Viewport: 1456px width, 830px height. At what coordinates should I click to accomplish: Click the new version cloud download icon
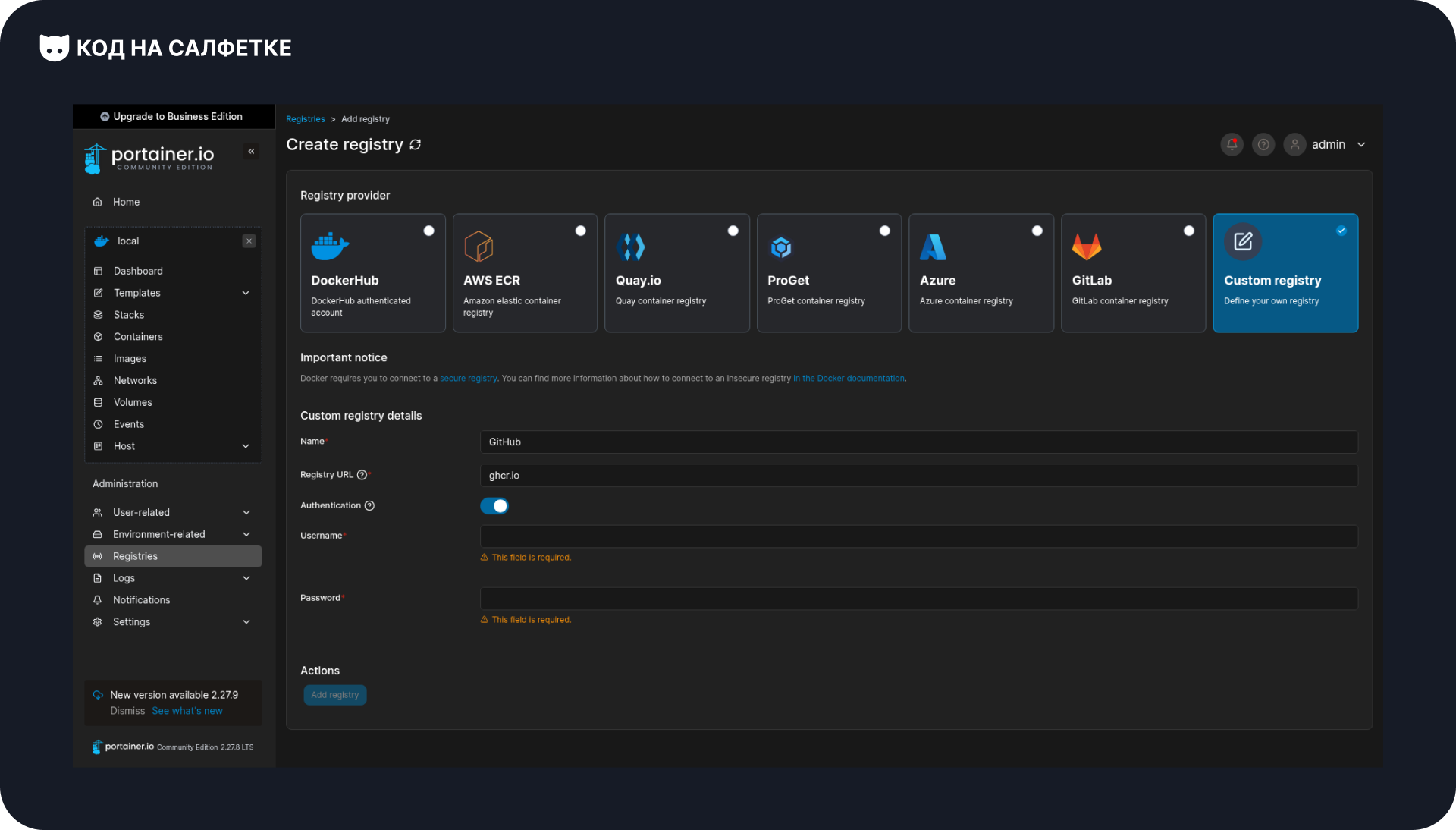click(x=98, y=695)
